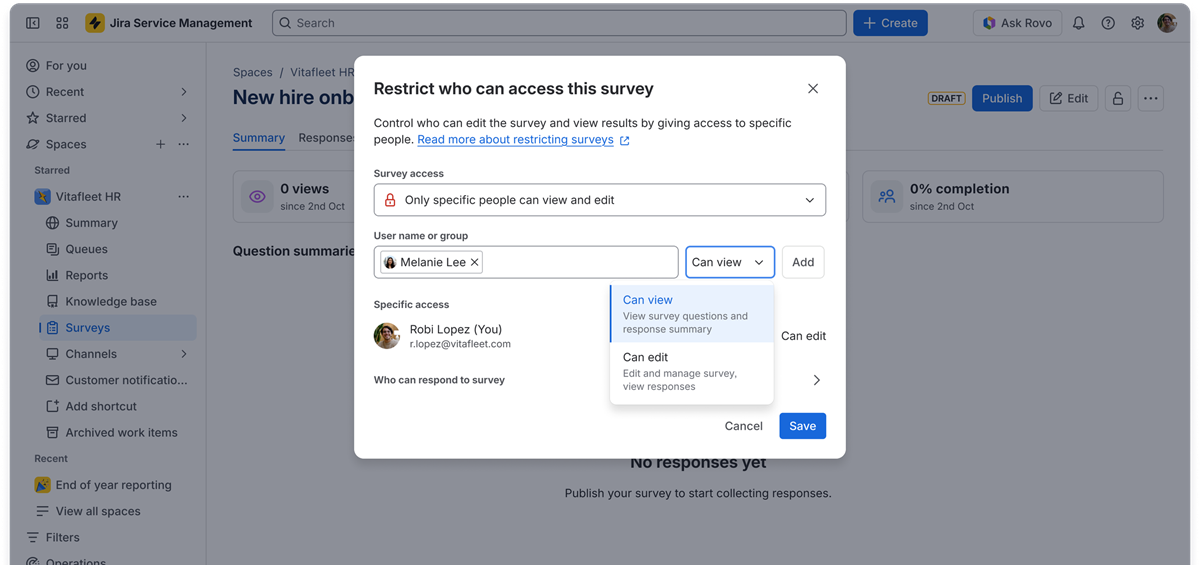
Task: Choose the Can view option
Action: tap(692, 314)
